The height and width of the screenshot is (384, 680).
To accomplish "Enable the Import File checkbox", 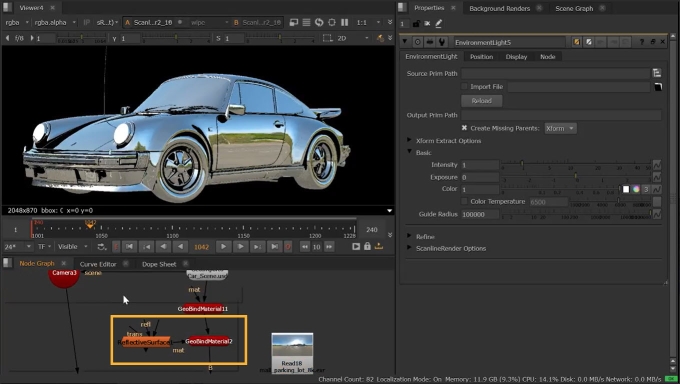I will point(464,86).
